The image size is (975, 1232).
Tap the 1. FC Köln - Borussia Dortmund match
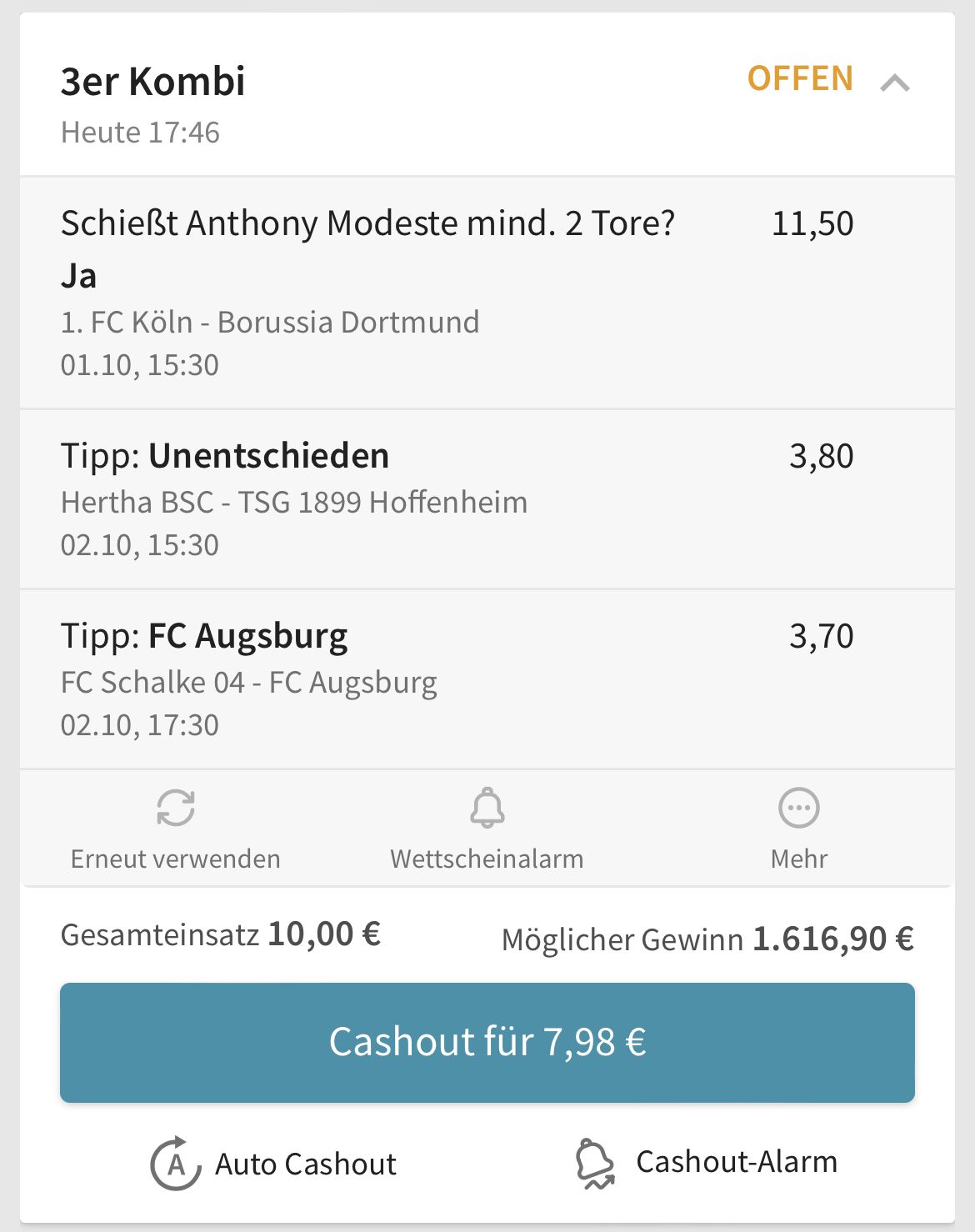point(270,322)
